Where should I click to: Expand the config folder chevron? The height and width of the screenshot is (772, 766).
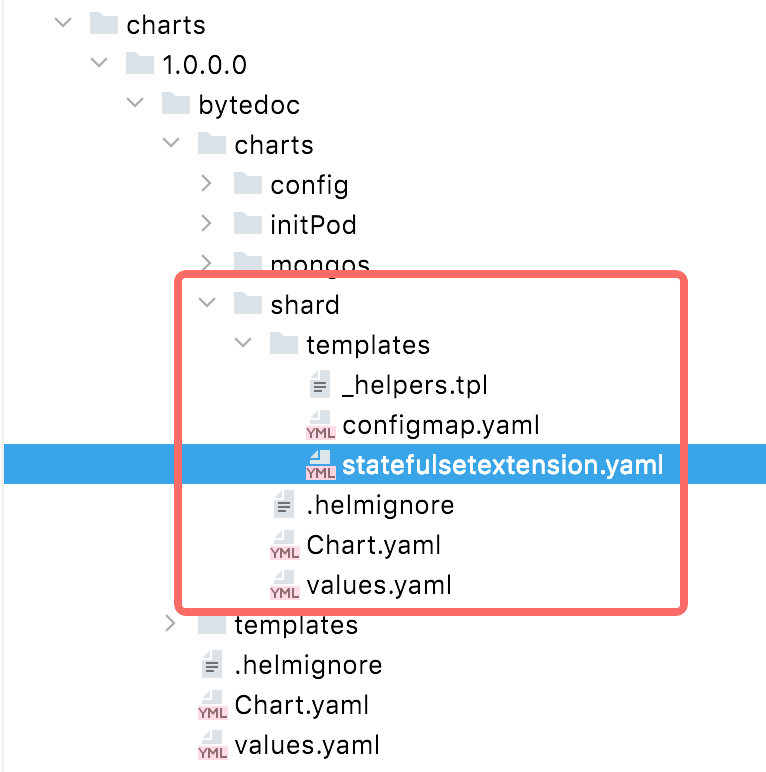click(206, 184)
